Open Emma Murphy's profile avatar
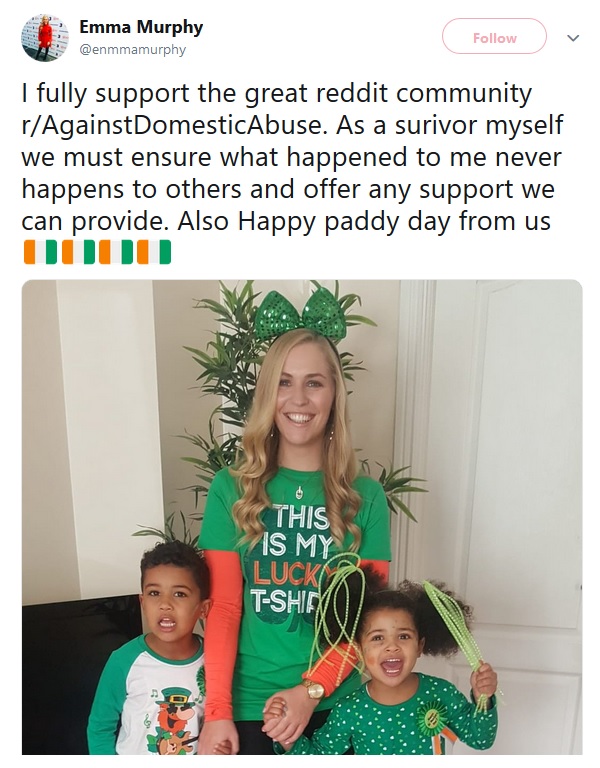 coord(45,38)
